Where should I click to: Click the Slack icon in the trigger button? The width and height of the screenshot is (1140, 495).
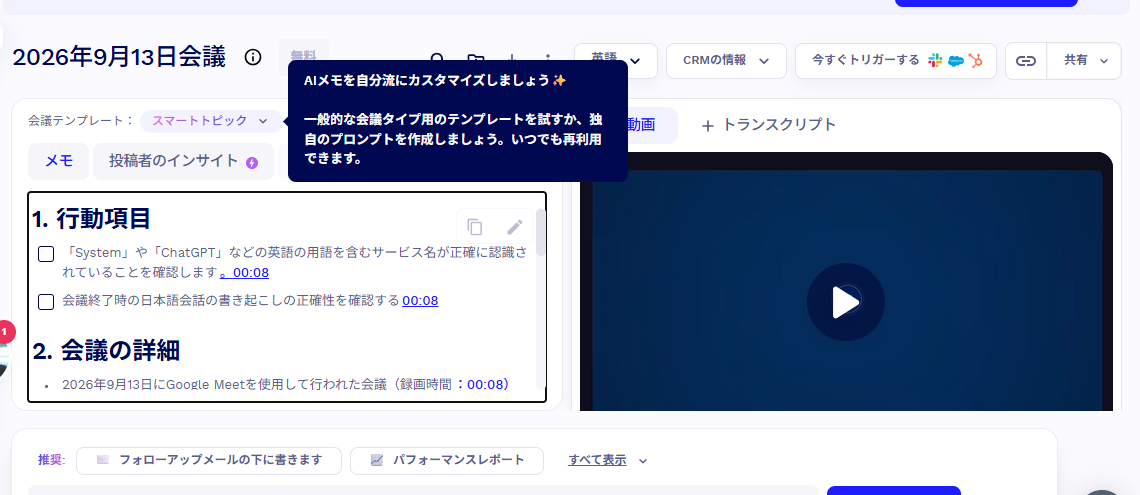(935, 61)
